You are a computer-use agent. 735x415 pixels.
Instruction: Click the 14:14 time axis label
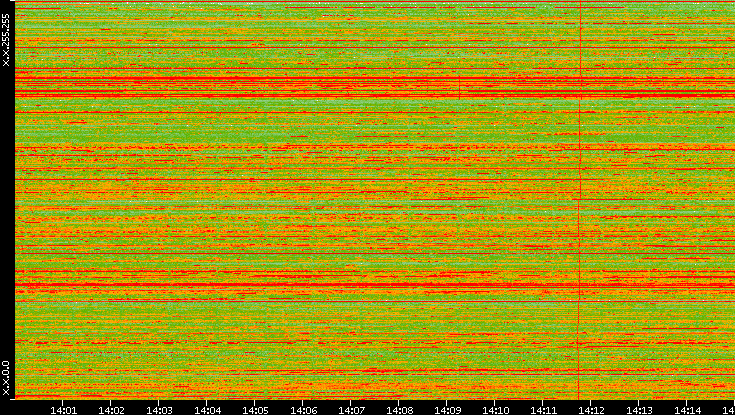pos(687,410)
